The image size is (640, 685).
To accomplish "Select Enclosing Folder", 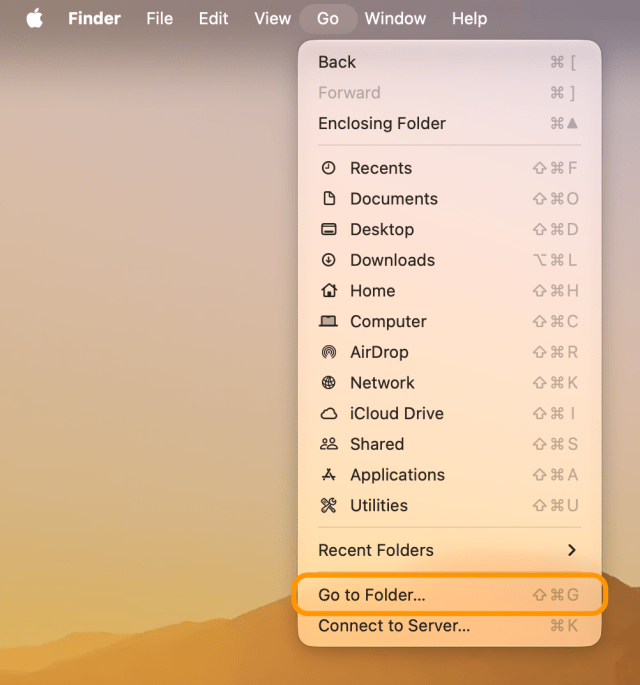I will coord(449,123).
